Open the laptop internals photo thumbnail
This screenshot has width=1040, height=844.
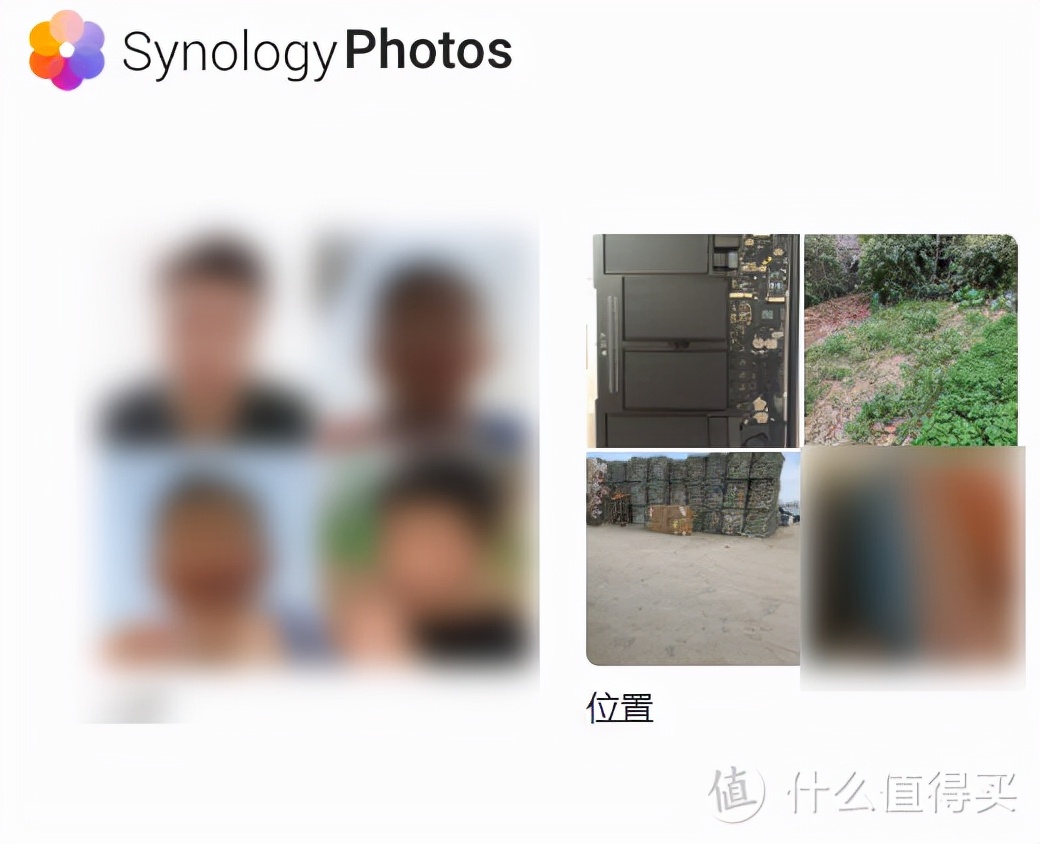[694, 340]
